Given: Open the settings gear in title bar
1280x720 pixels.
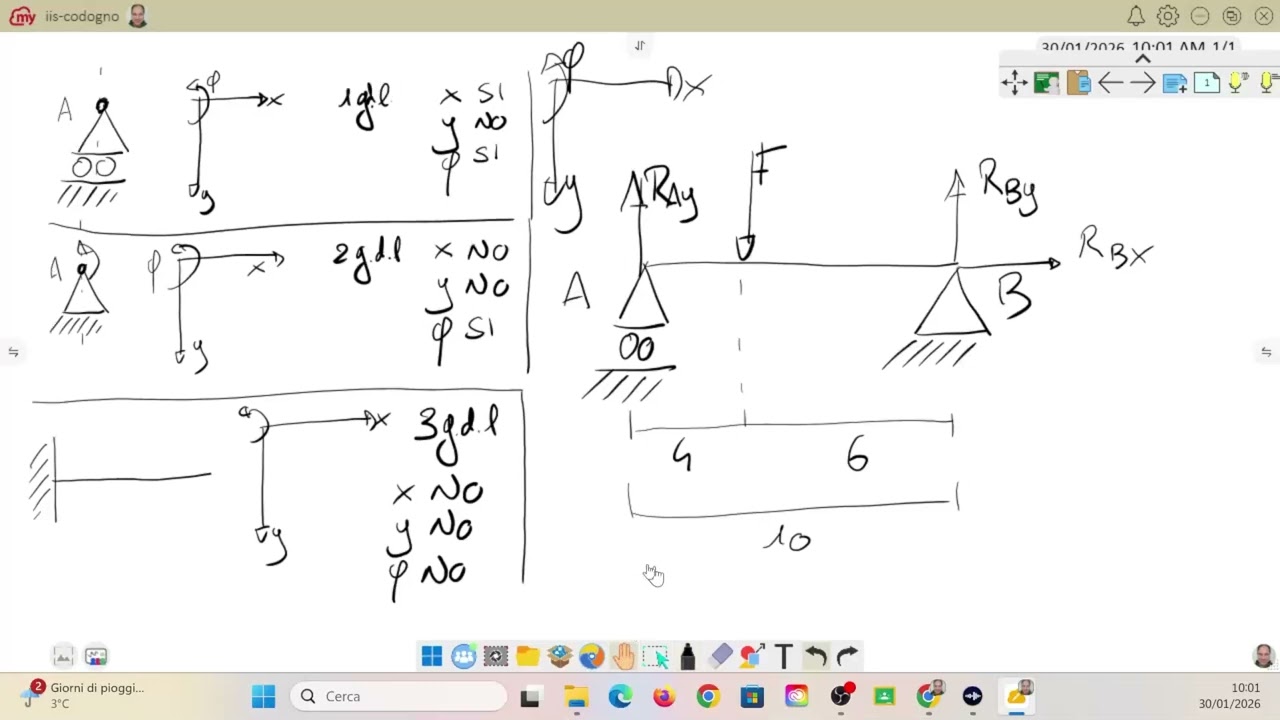Looking at the screenshot, I should 1168,16.
